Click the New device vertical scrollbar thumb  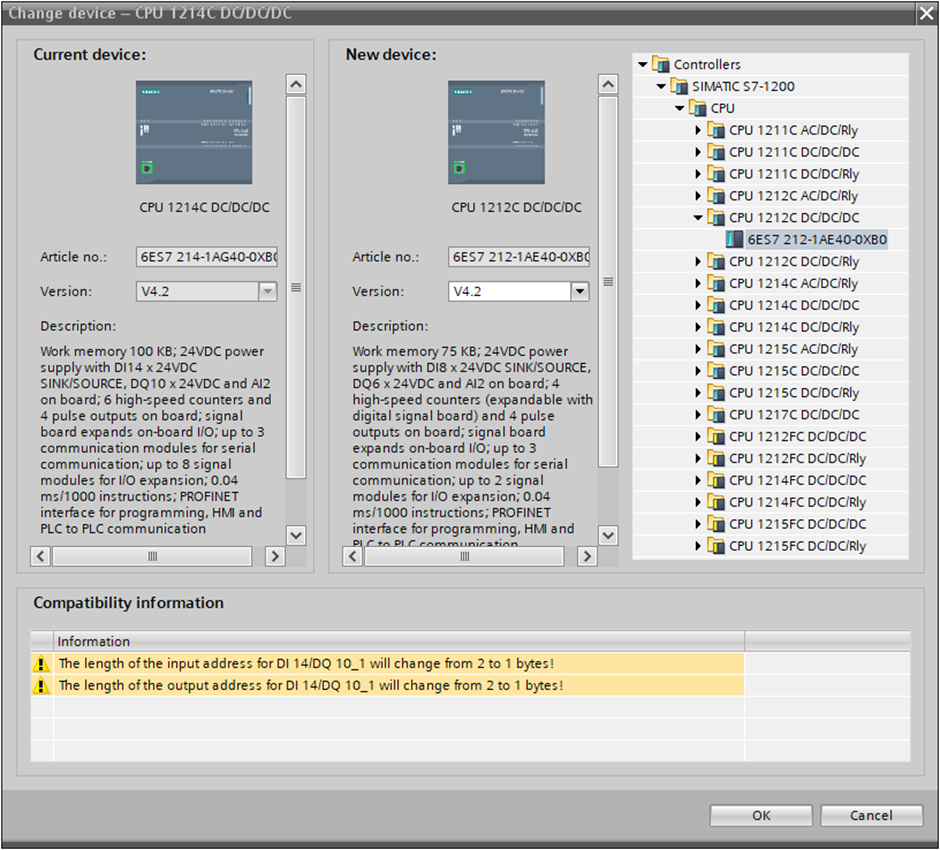(608, 282)
